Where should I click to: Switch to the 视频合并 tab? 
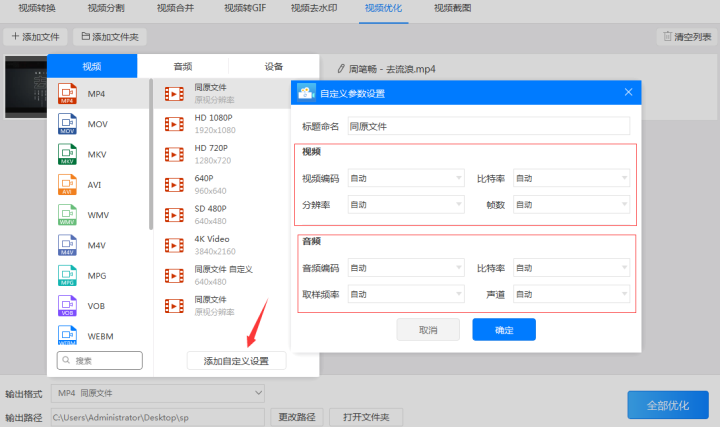pos(175,8)
